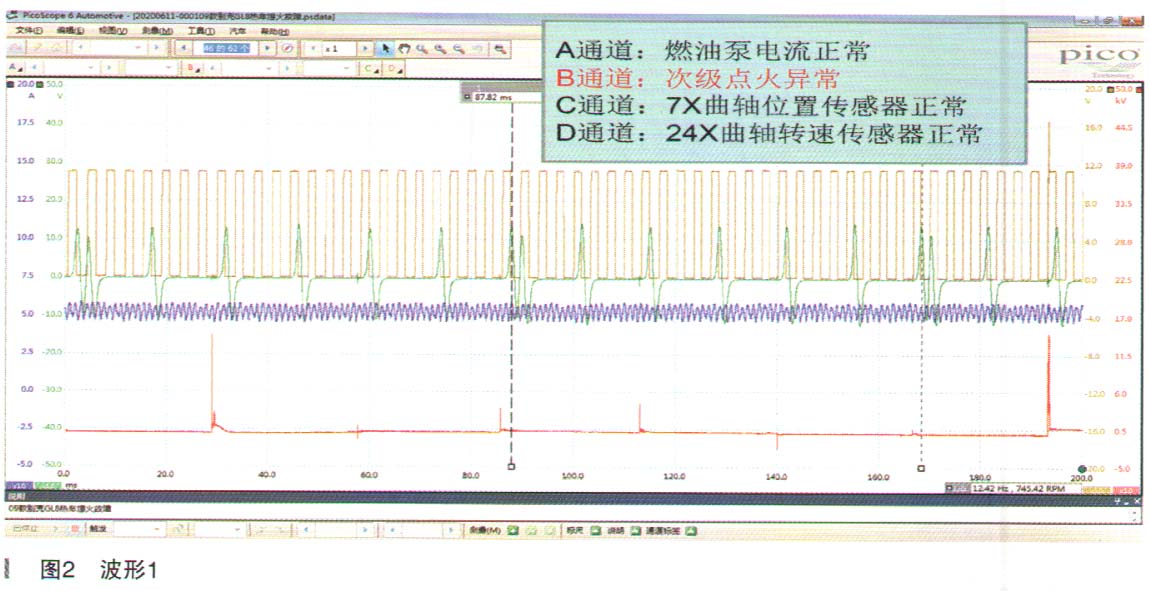Click the first time ruler handle on axis
The width and height of the screenshot is (1149, 591).
click(512, 467)
